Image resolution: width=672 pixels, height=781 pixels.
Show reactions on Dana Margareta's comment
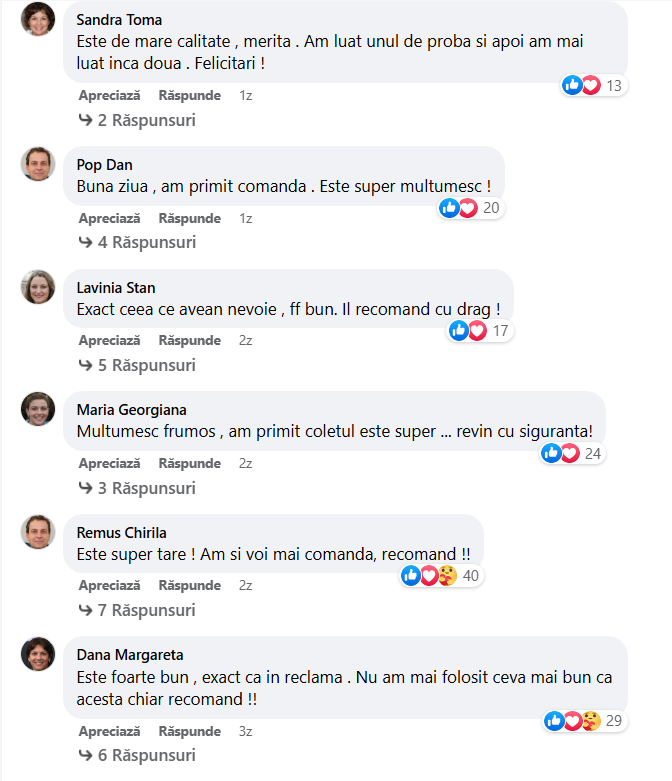pos(585,721)
